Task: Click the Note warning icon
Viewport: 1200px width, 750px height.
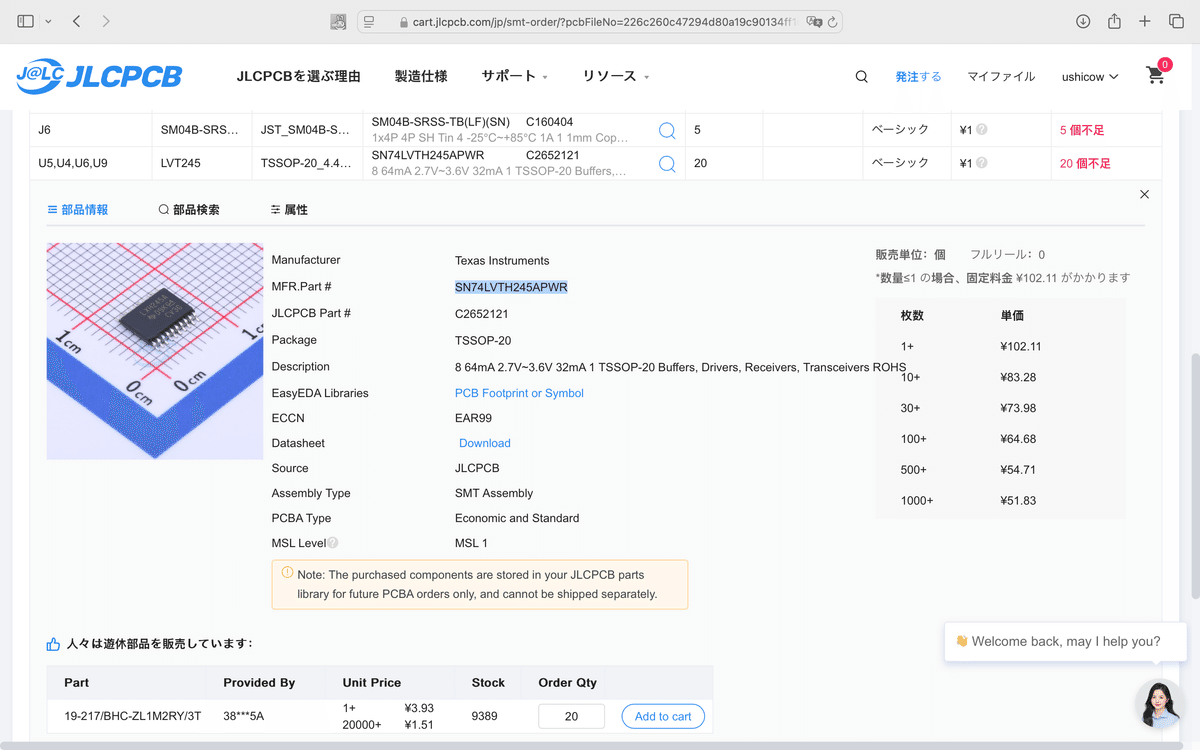Action: [287, 573]
